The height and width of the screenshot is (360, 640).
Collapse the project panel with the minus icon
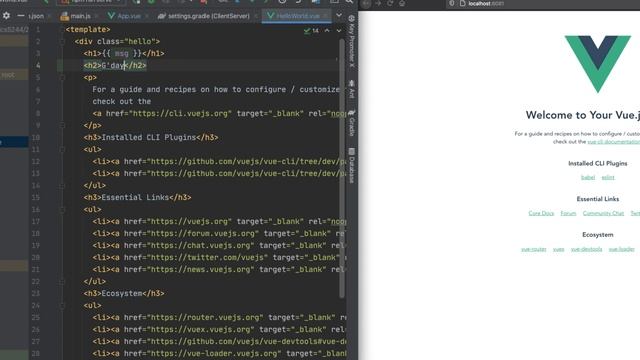tap(20, 16)
